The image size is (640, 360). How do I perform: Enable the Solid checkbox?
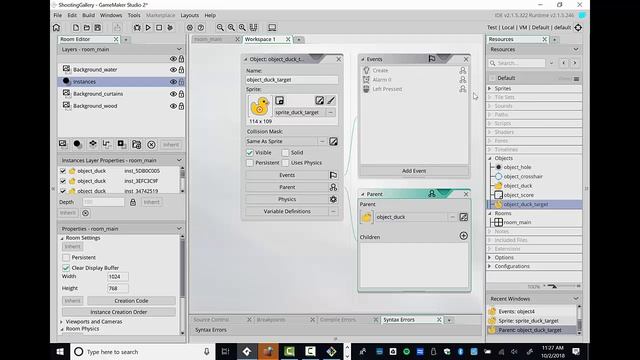[285, 152]
